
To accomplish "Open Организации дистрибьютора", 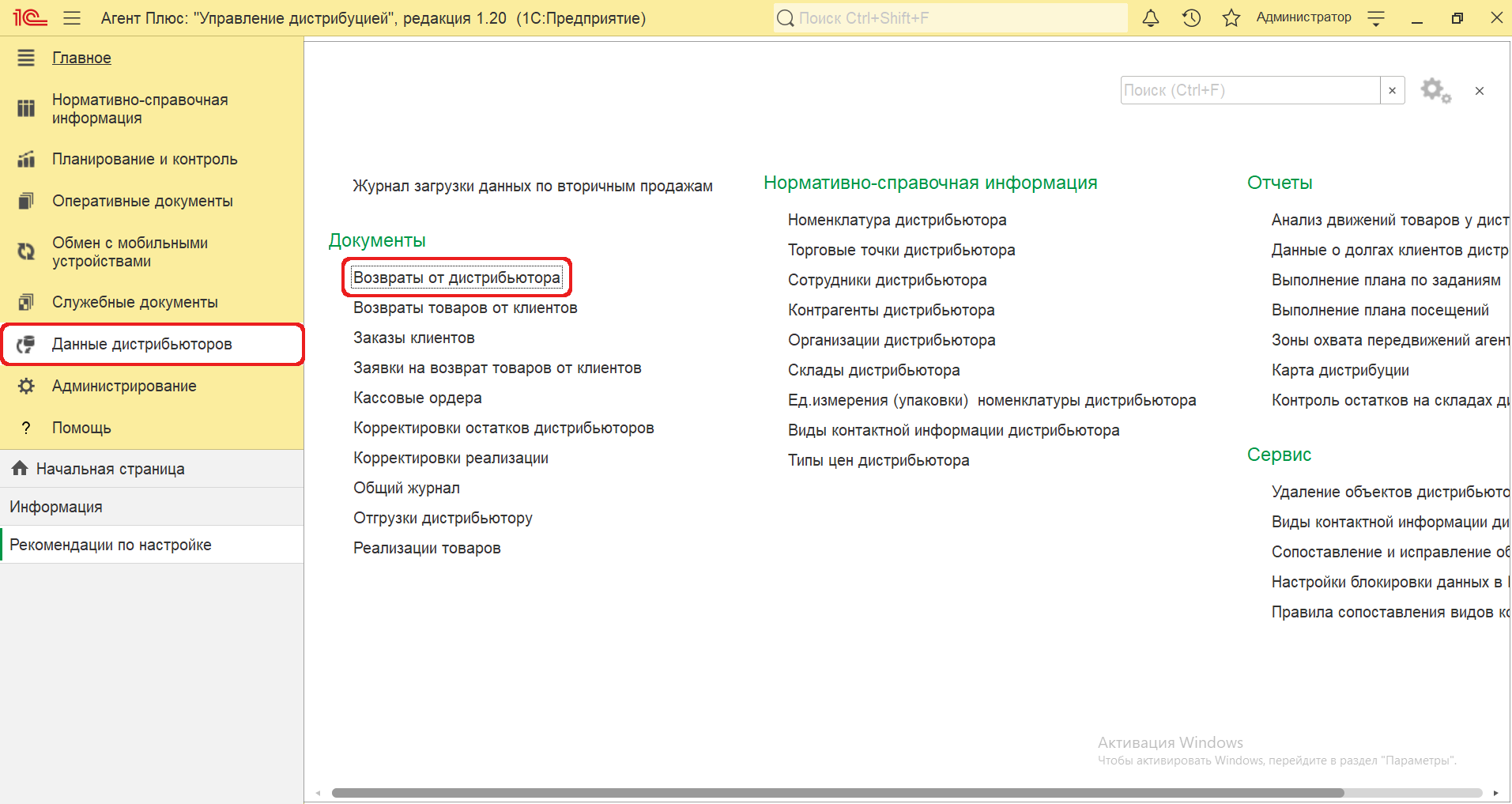I will tap(892, 340).
